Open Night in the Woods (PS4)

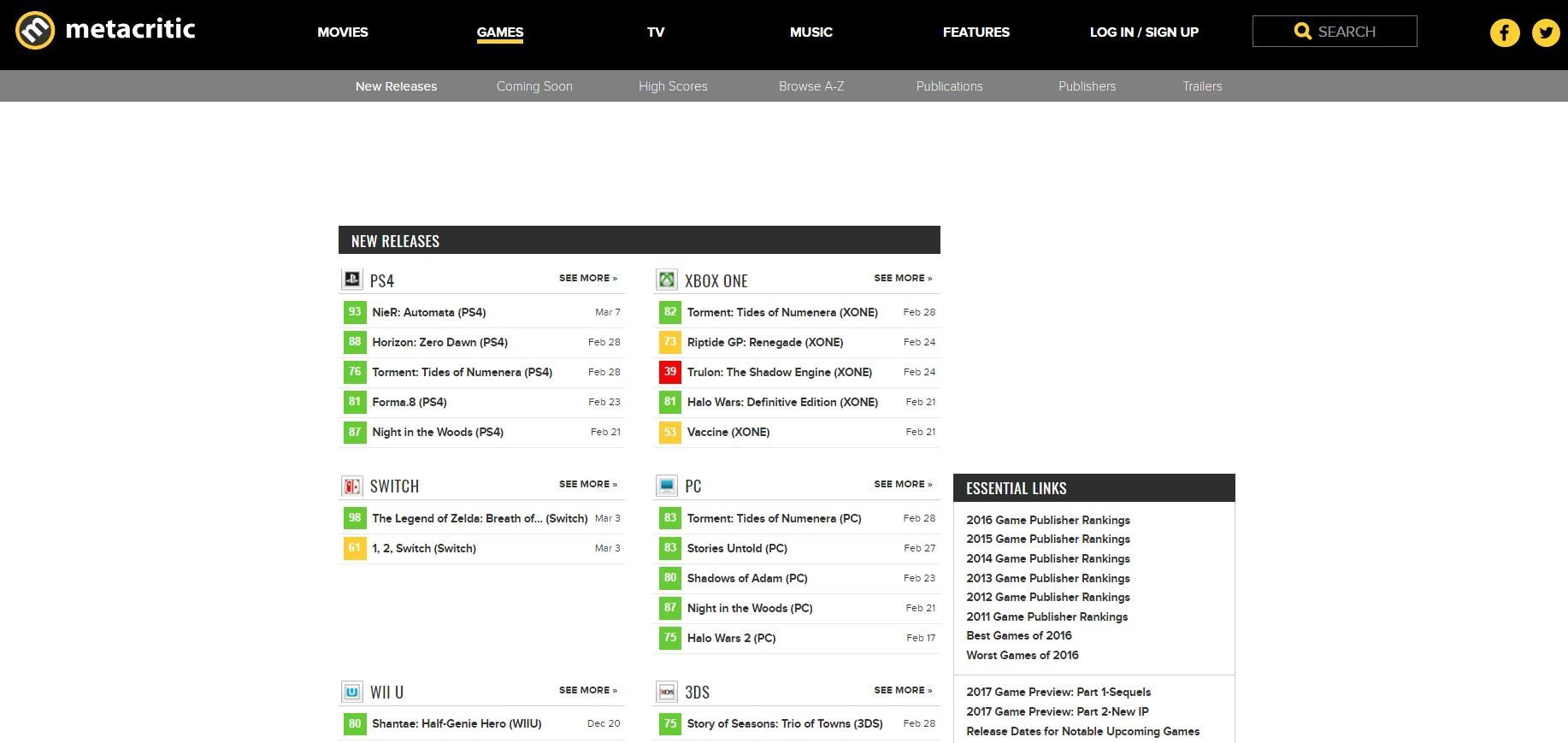coord(438,432)
